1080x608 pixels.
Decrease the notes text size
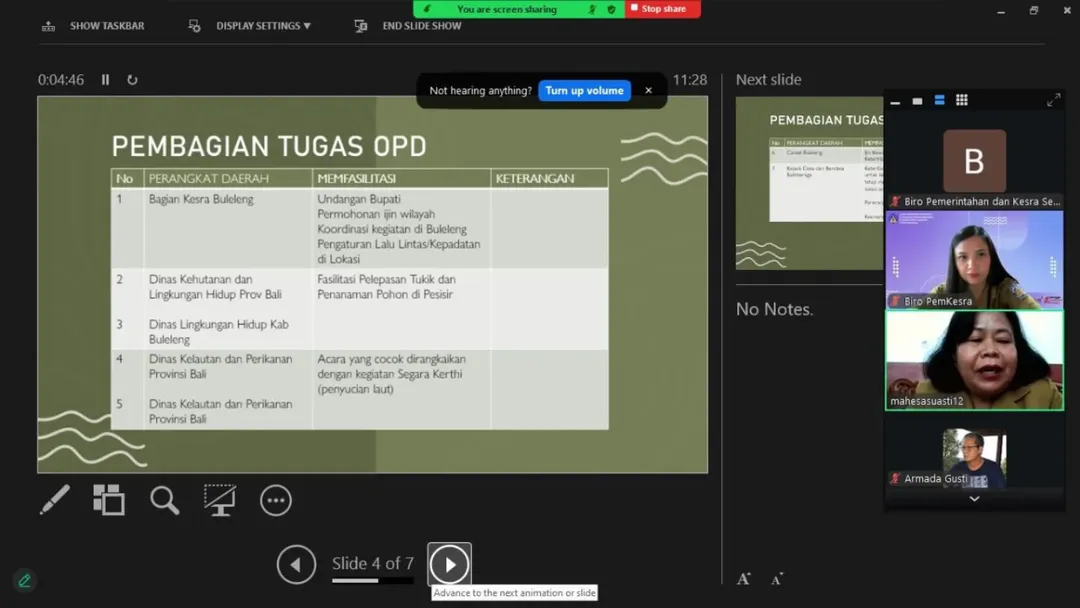point(777,579)
